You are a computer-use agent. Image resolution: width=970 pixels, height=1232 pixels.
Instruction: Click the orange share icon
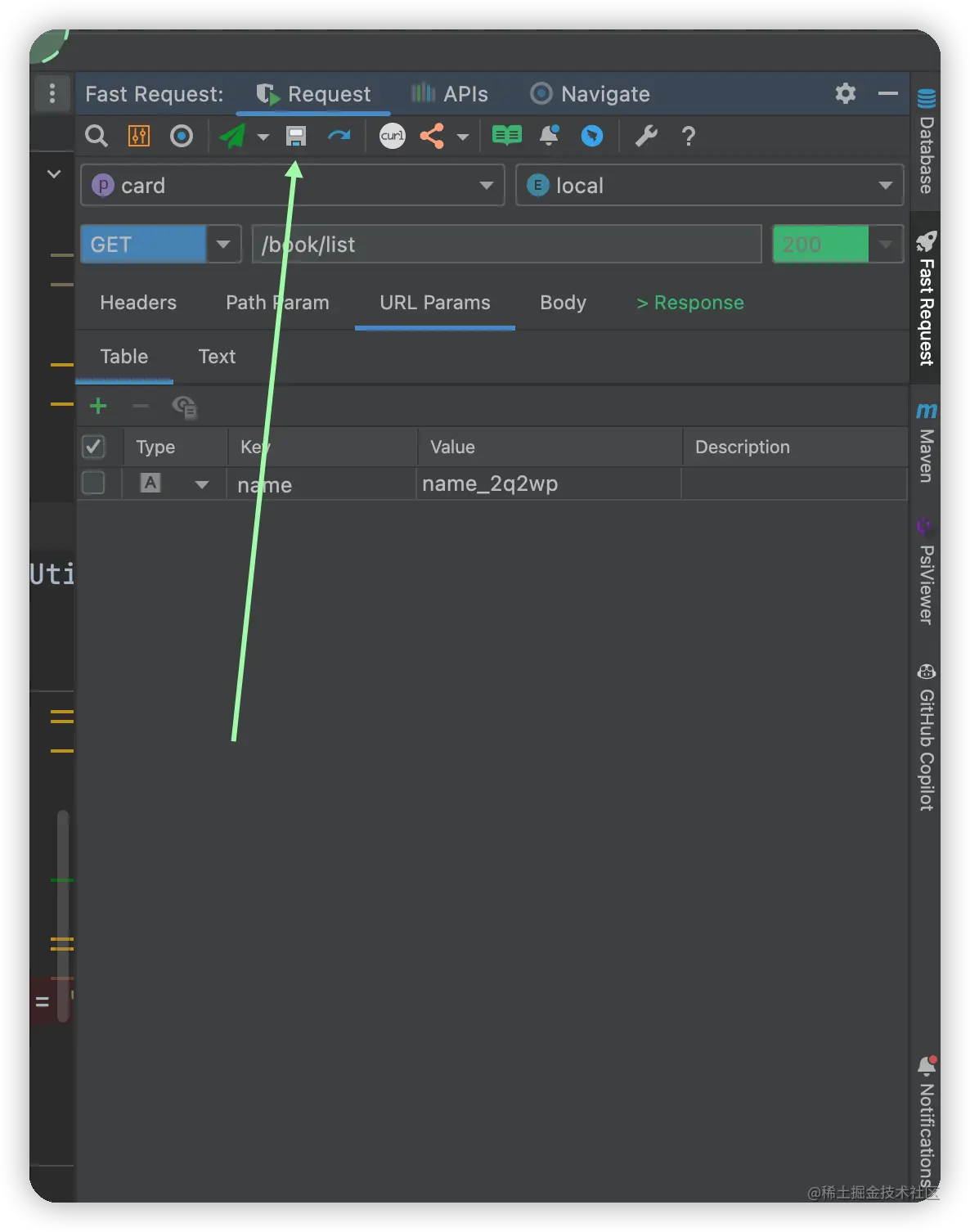pos(432,136)
